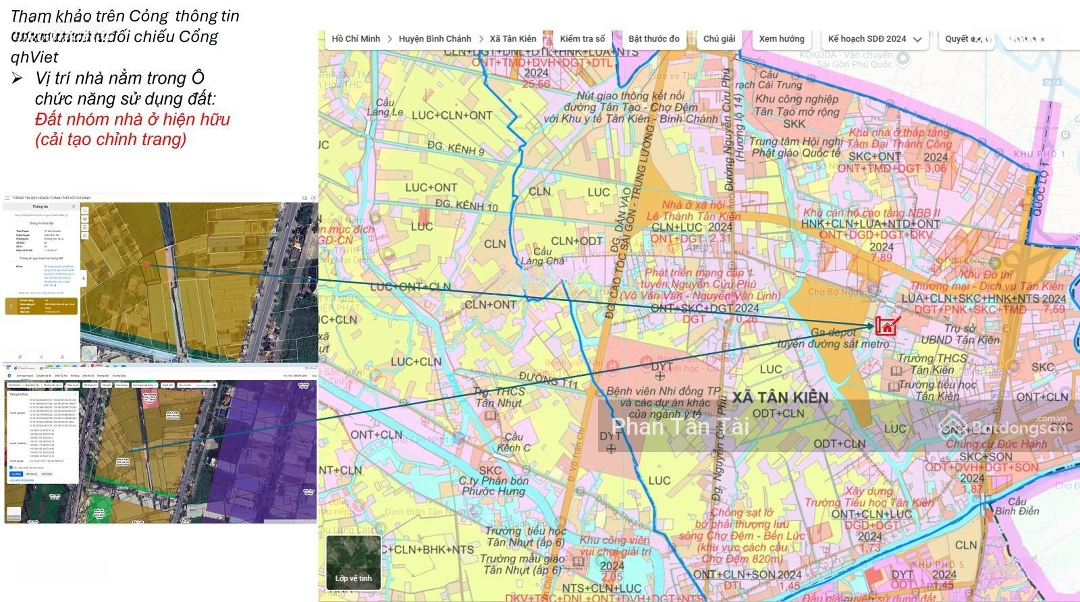Screen dimensions: 1080x602
Task: Open the Quyết định dropdown
Action: click(965, 39)
